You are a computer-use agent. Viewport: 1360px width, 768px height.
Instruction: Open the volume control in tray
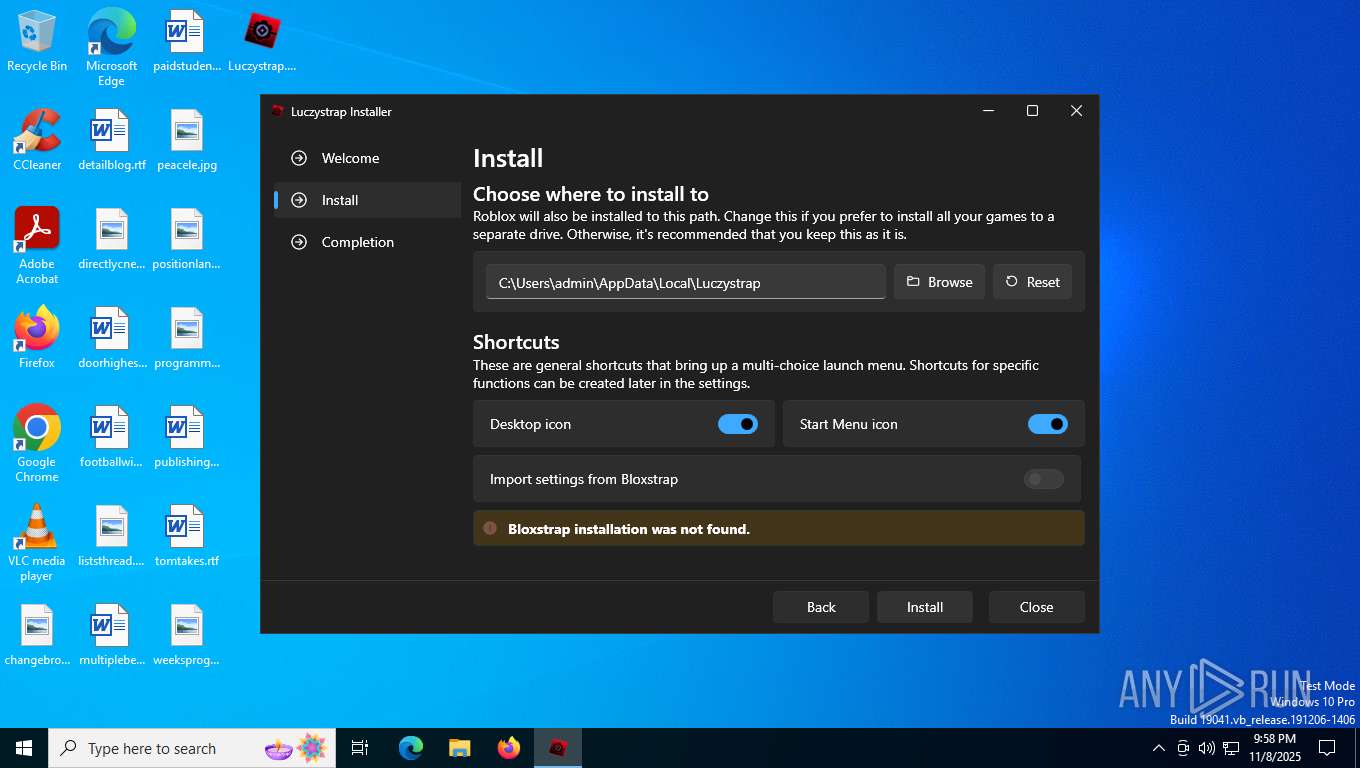pos(1207,748)
